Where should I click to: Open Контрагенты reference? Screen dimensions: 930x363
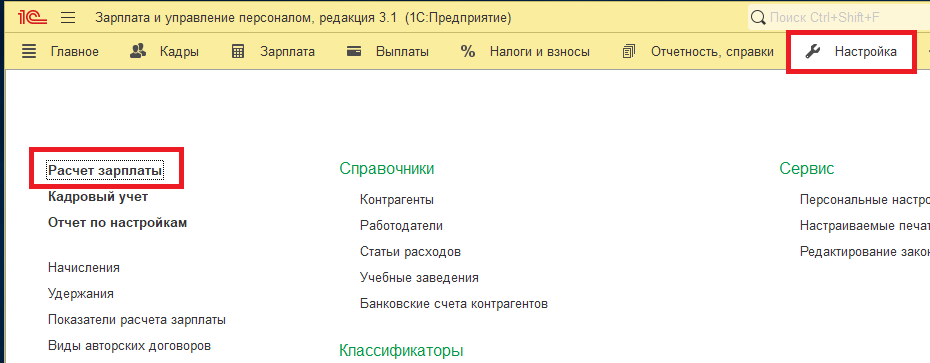coord(397,200)
